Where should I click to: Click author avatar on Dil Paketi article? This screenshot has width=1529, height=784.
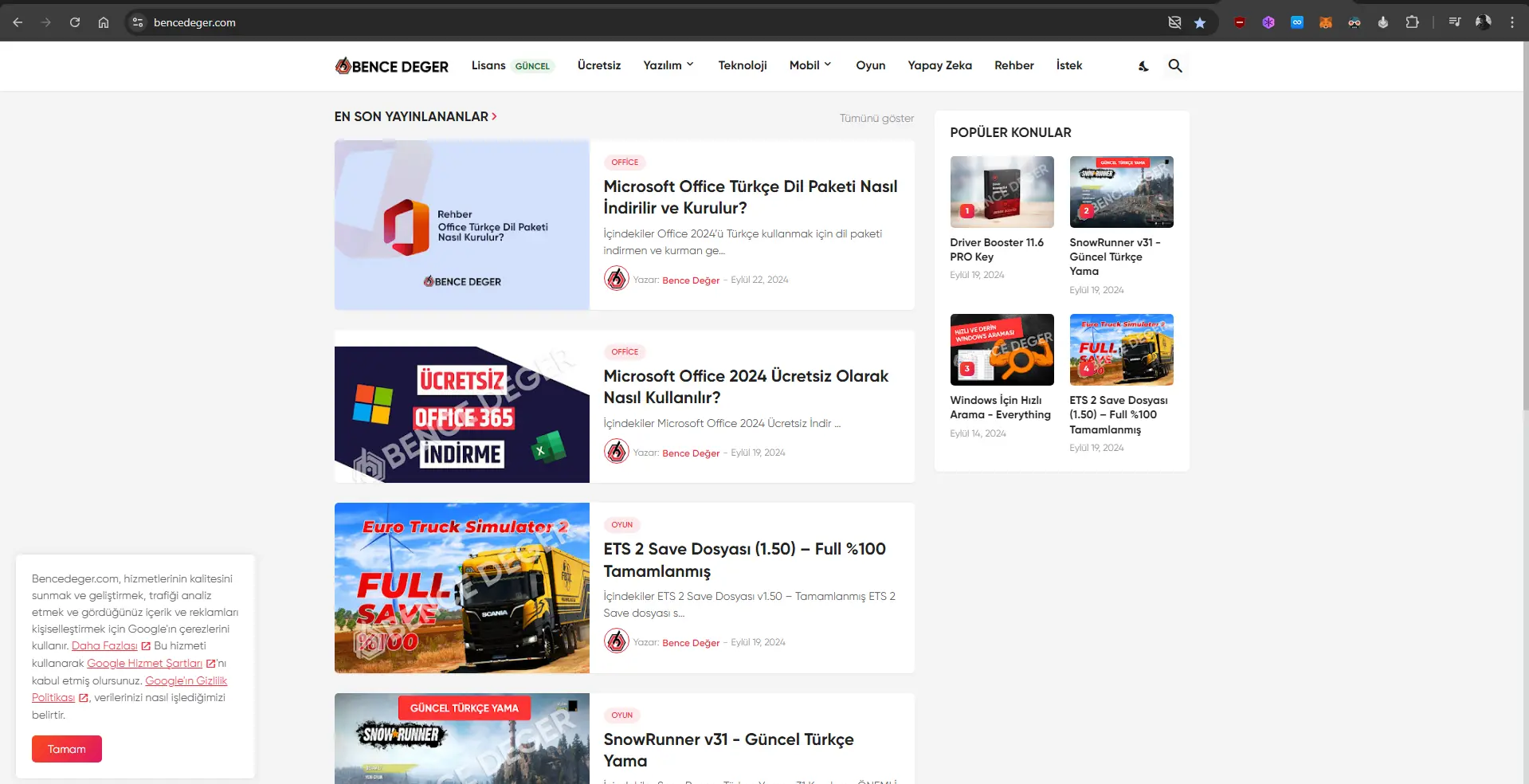tap(617, 278)
